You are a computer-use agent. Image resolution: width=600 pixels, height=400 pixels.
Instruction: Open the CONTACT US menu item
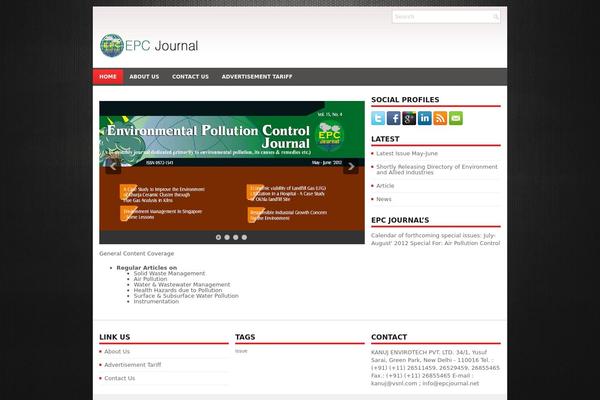pyautogui.click(x=190, y=77)
